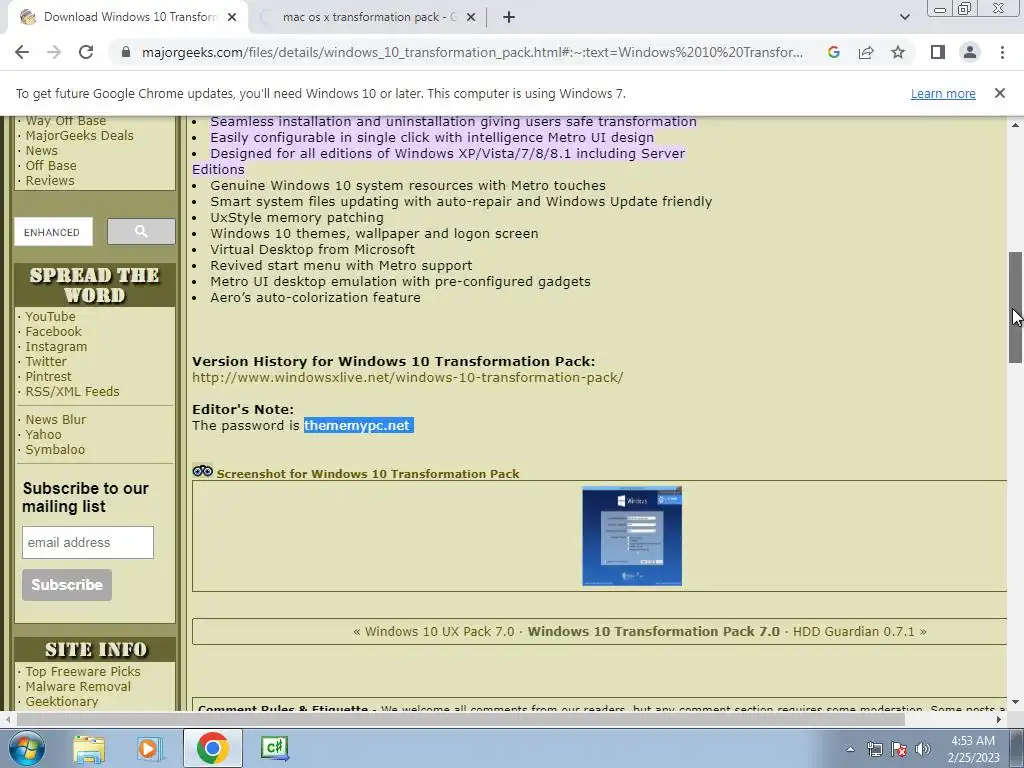Go forward using the forward arrow
Screen dimensions: 1024x768
point(54,52)
